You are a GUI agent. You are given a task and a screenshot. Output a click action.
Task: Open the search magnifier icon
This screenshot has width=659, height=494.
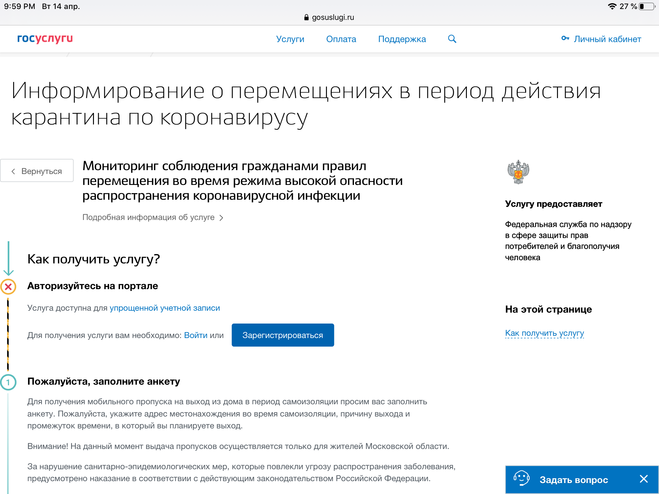coord(452,39)
